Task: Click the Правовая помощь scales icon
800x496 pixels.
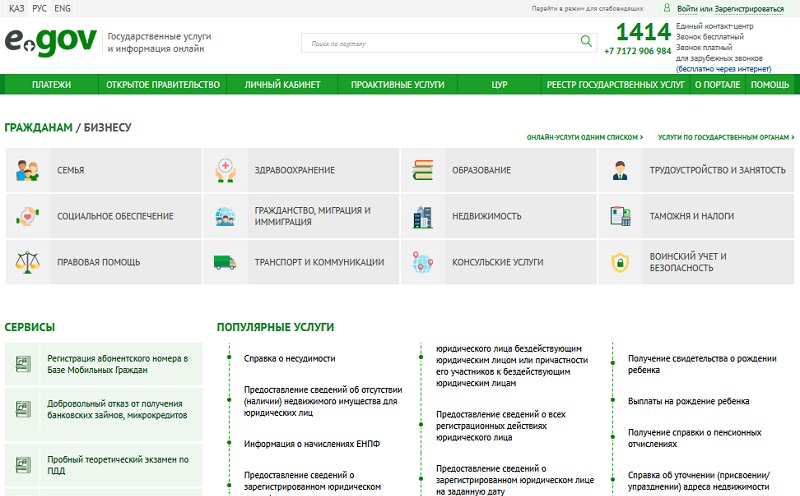Action: point(27,262)
